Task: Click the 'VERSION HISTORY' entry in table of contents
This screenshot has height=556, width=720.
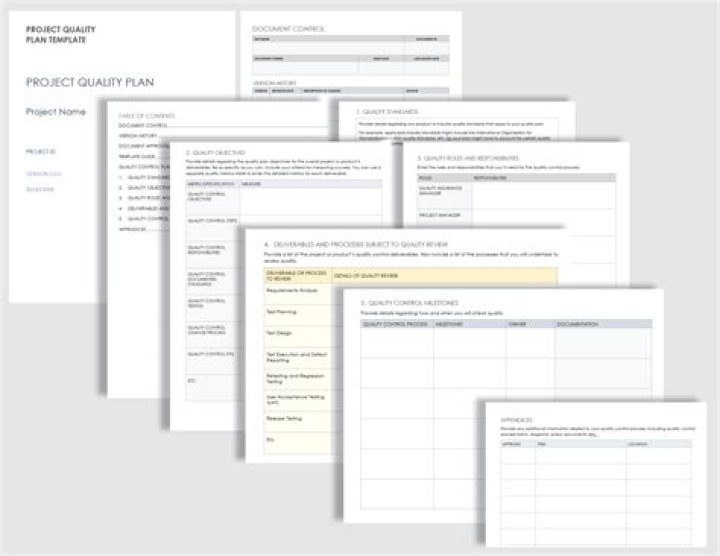Action: pyautogui.click(x=138, y=136)
